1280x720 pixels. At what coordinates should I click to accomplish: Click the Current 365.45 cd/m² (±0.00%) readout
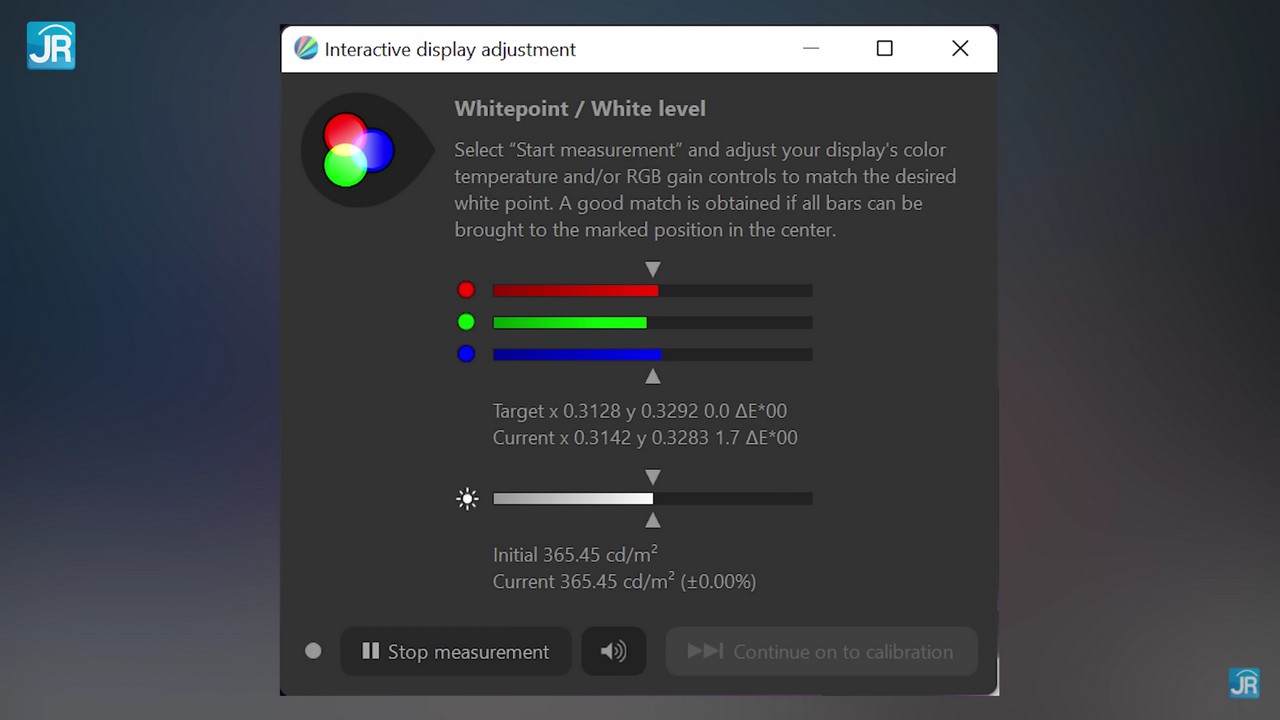point(624,582)
